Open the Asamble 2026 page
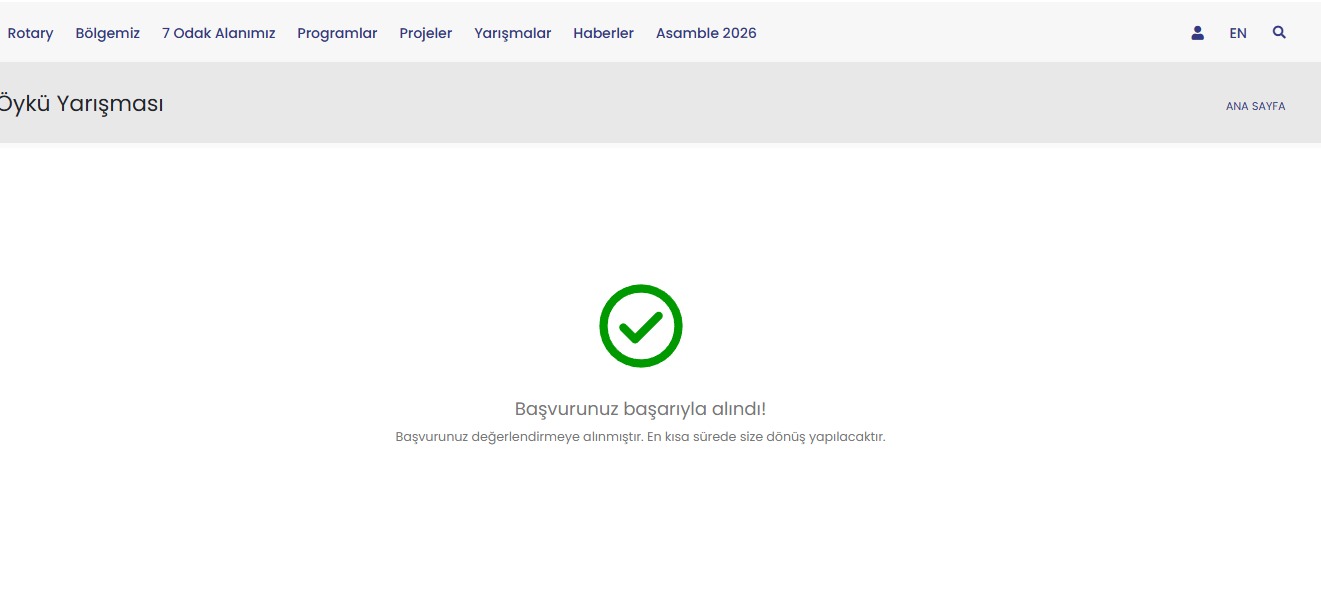The width and height of the screenshot is (1321, 594). pyautogui.click(x=706, y=33)
